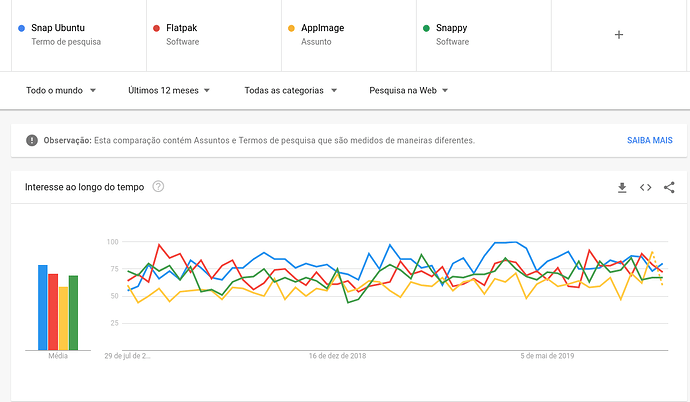The image size is (690, 402).
Task: Click the plus icon to add comparison
Action: tap(618, 34)
